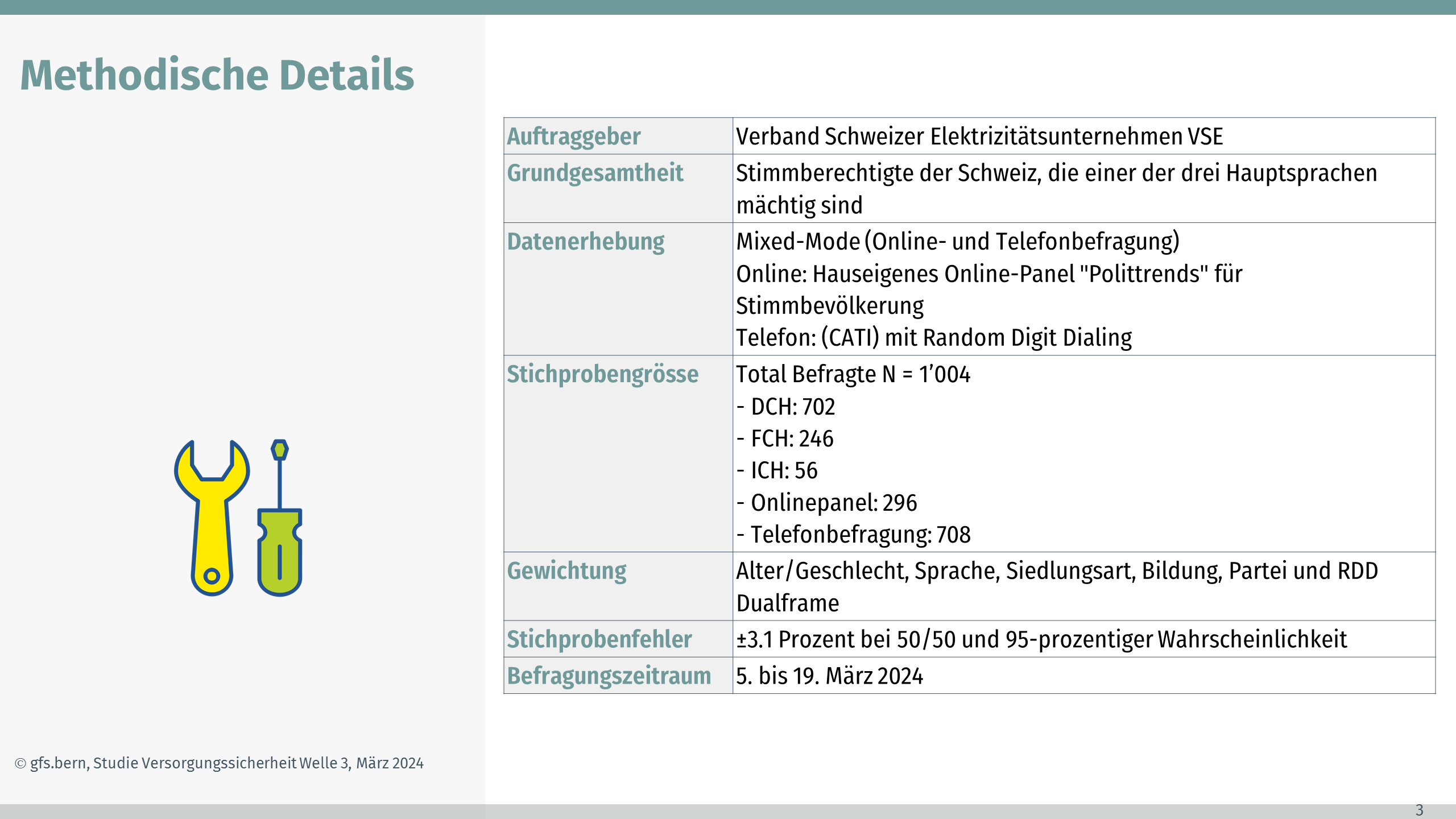This screenshot has width=1456, height=819.
Task: Select the Gewichtung row label
Action: [x=566, y=571]
